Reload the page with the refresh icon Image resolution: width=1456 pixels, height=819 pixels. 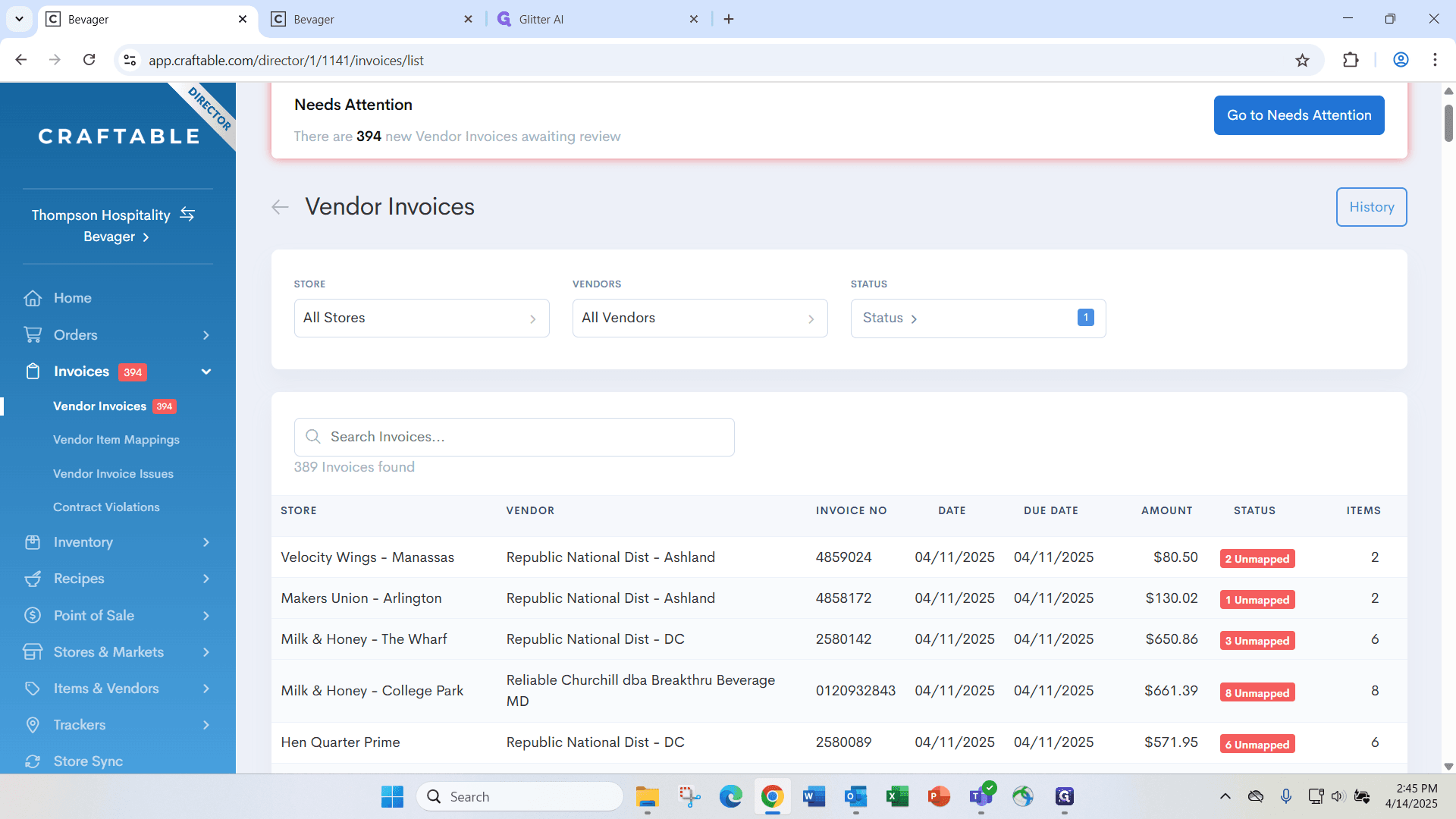(89, 60)
